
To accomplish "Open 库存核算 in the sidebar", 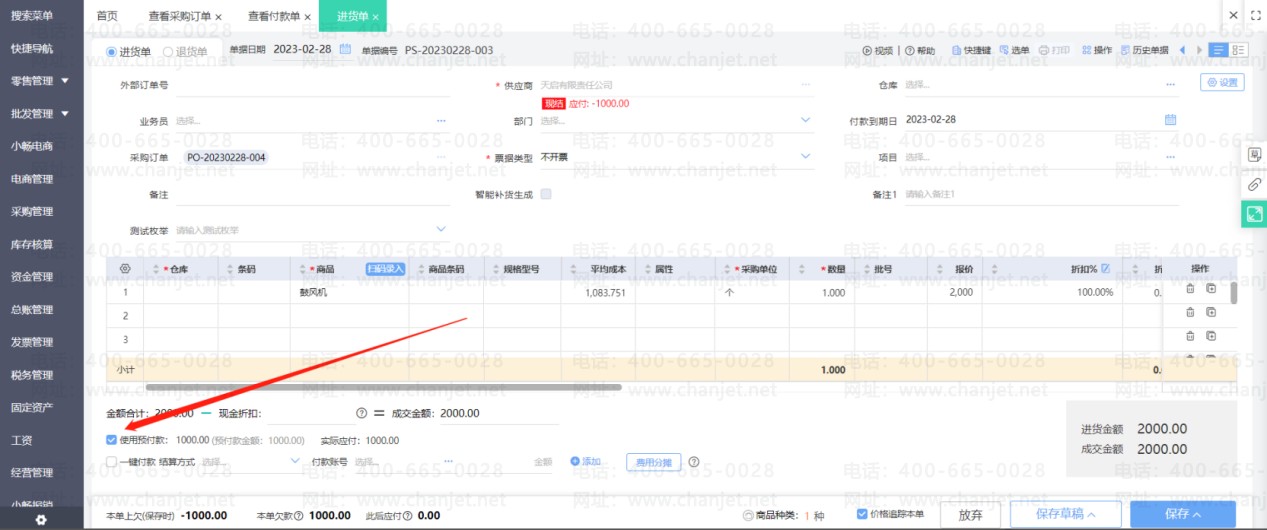I will coord(32,244).
